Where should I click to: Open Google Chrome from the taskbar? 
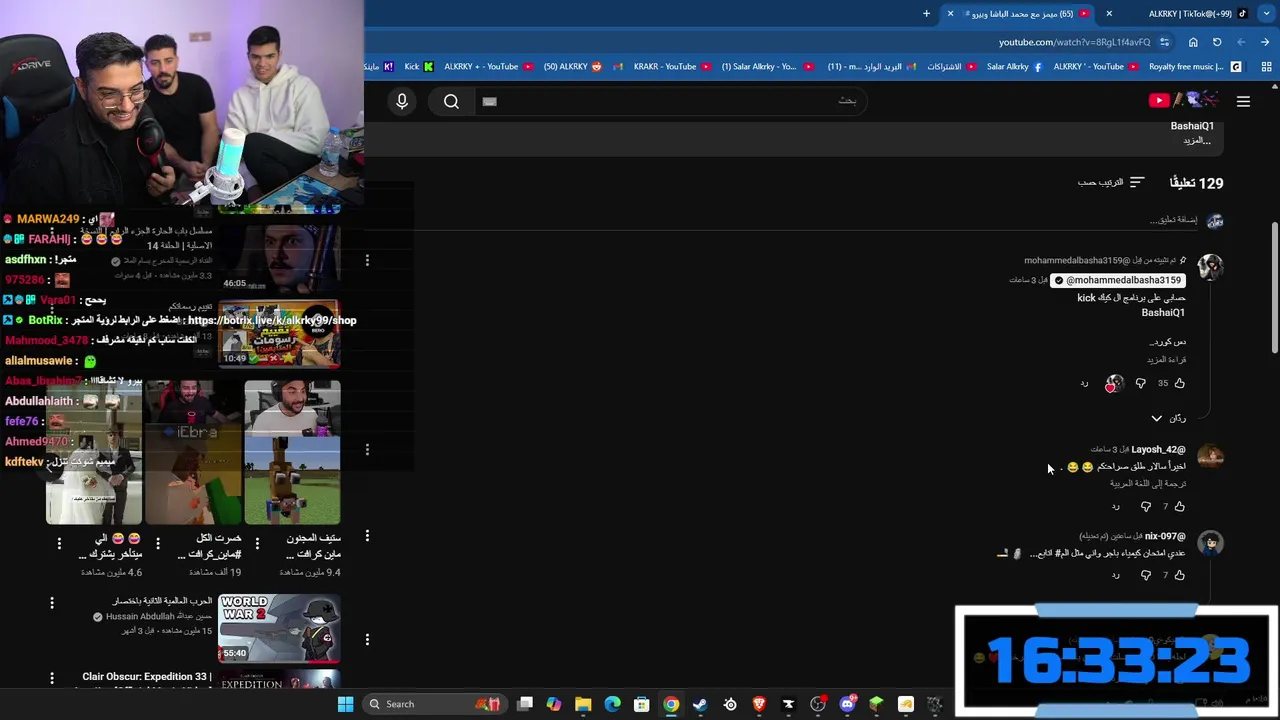click(671, 704)
